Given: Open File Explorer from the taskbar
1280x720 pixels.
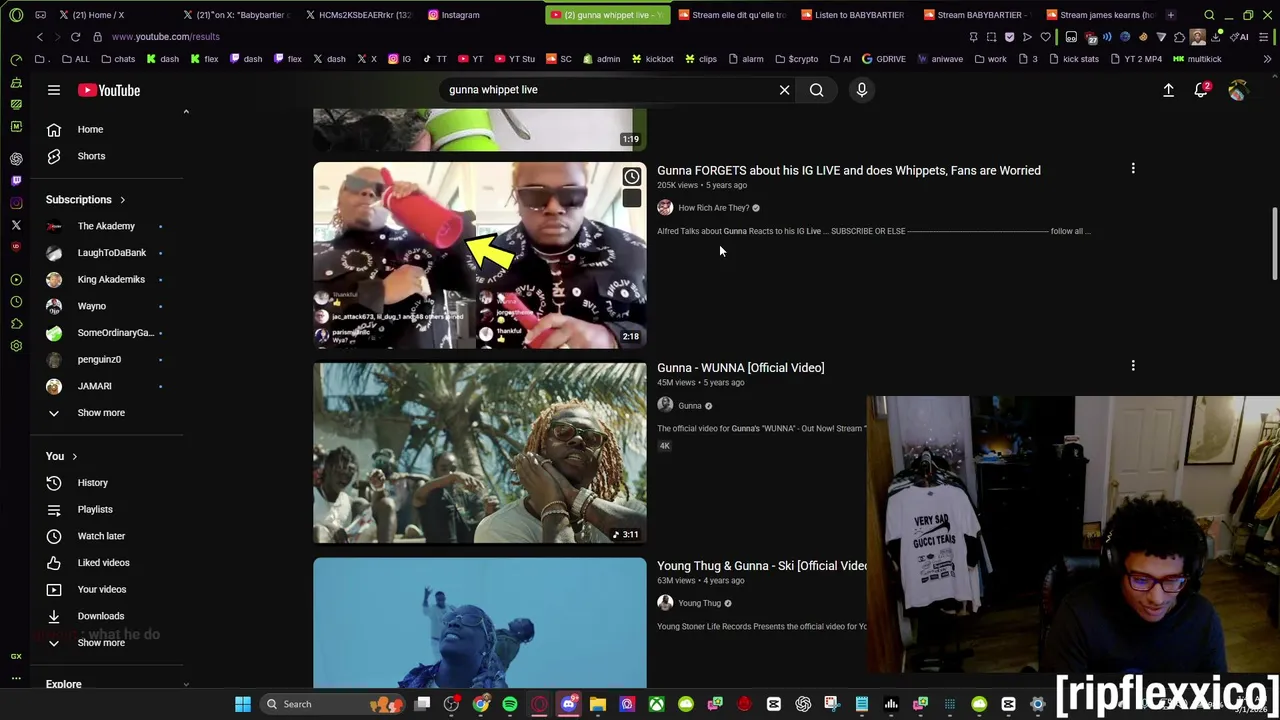Looking at the screenshot, I should [597, 704].
